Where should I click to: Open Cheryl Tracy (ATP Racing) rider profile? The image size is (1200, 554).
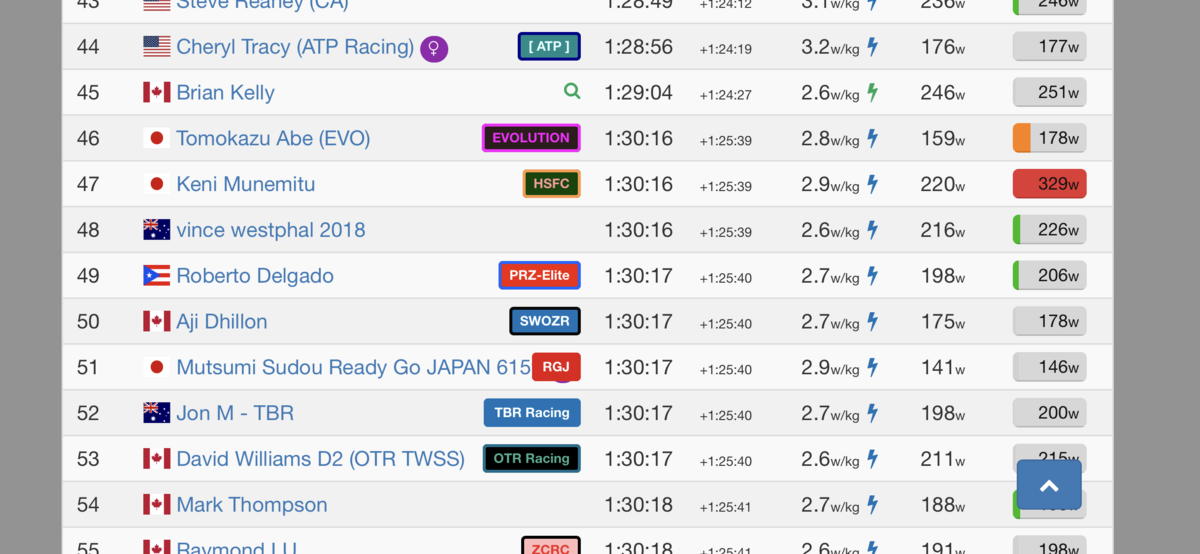pyautogui.click(x=295, y=47)
